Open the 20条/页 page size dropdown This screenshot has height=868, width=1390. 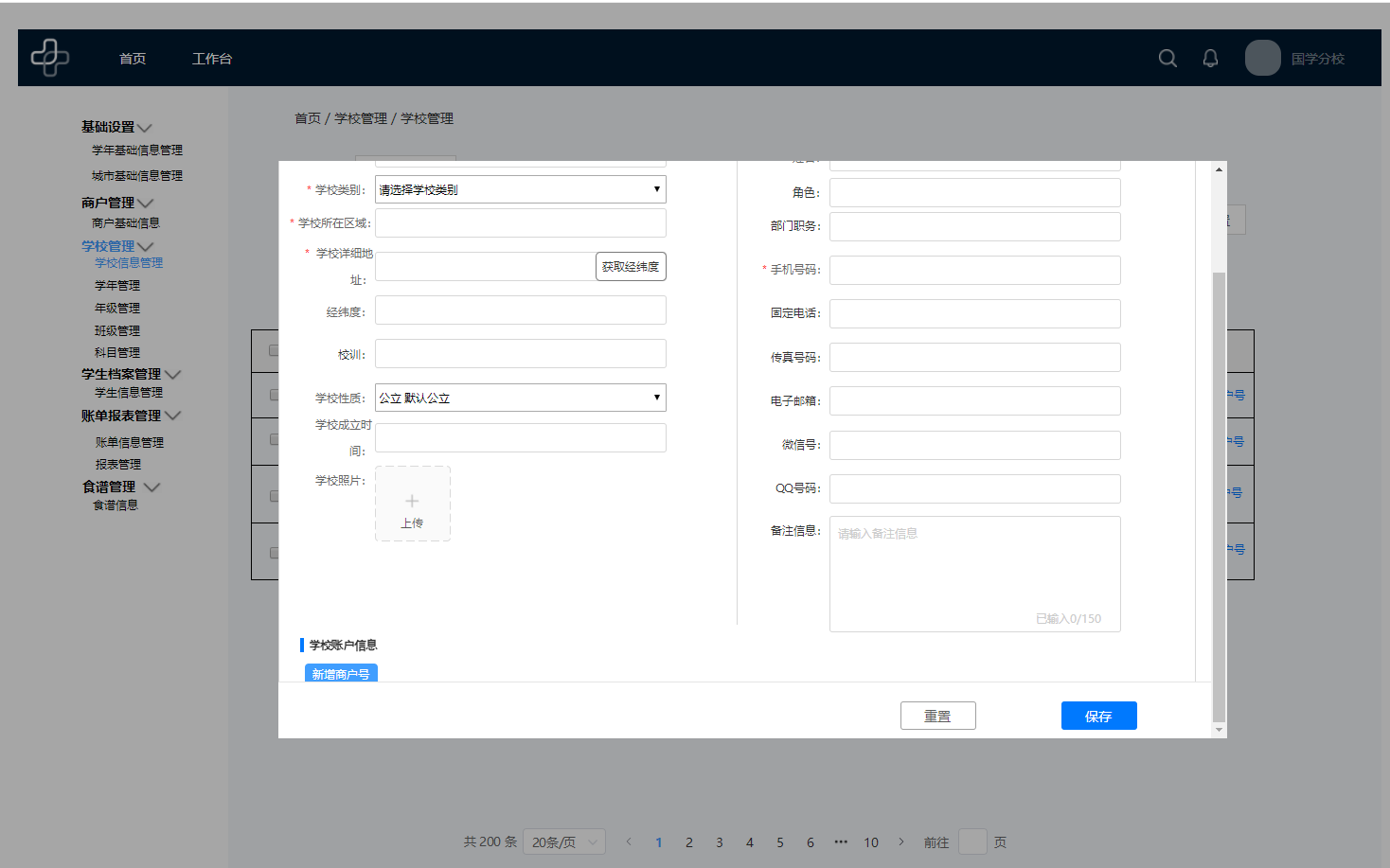tap(564, 841)
